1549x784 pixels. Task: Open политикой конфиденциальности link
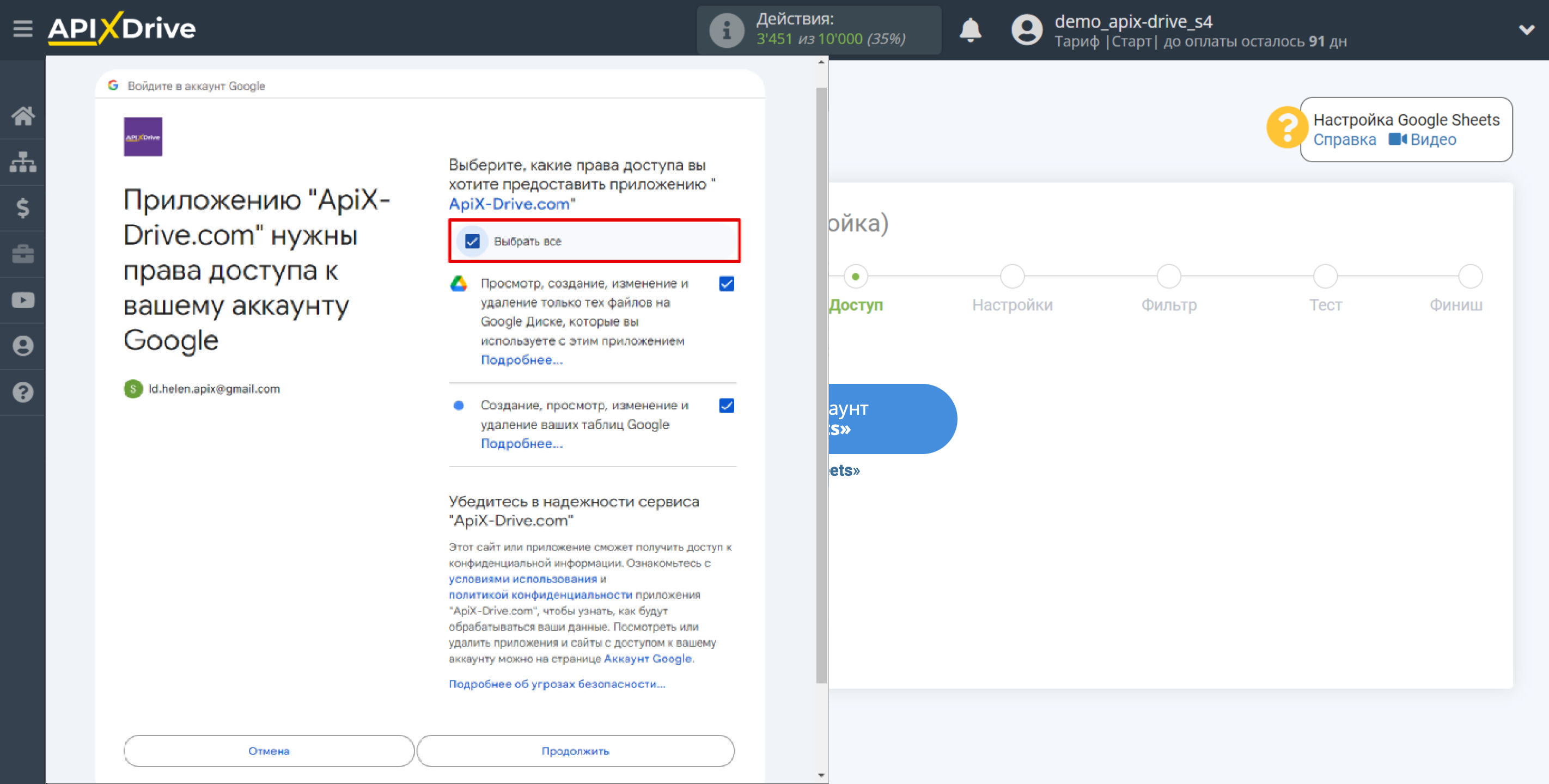pyautogui.click(x=540, y=595)
